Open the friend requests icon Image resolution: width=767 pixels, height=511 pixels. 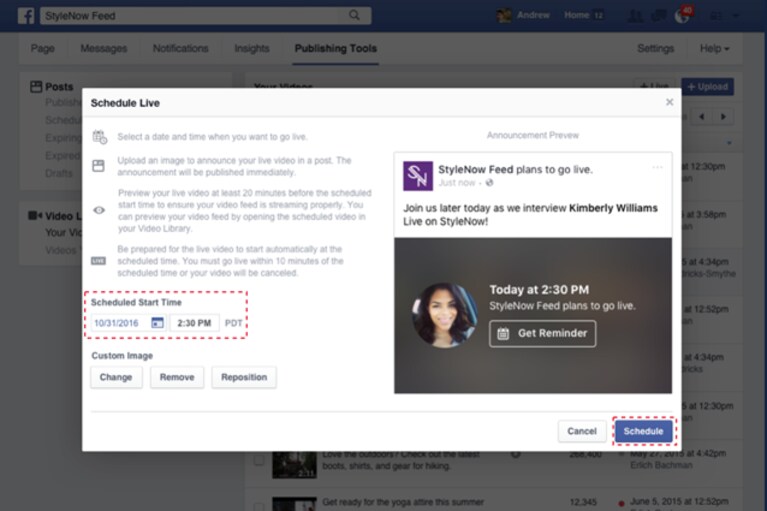(635, 16)
